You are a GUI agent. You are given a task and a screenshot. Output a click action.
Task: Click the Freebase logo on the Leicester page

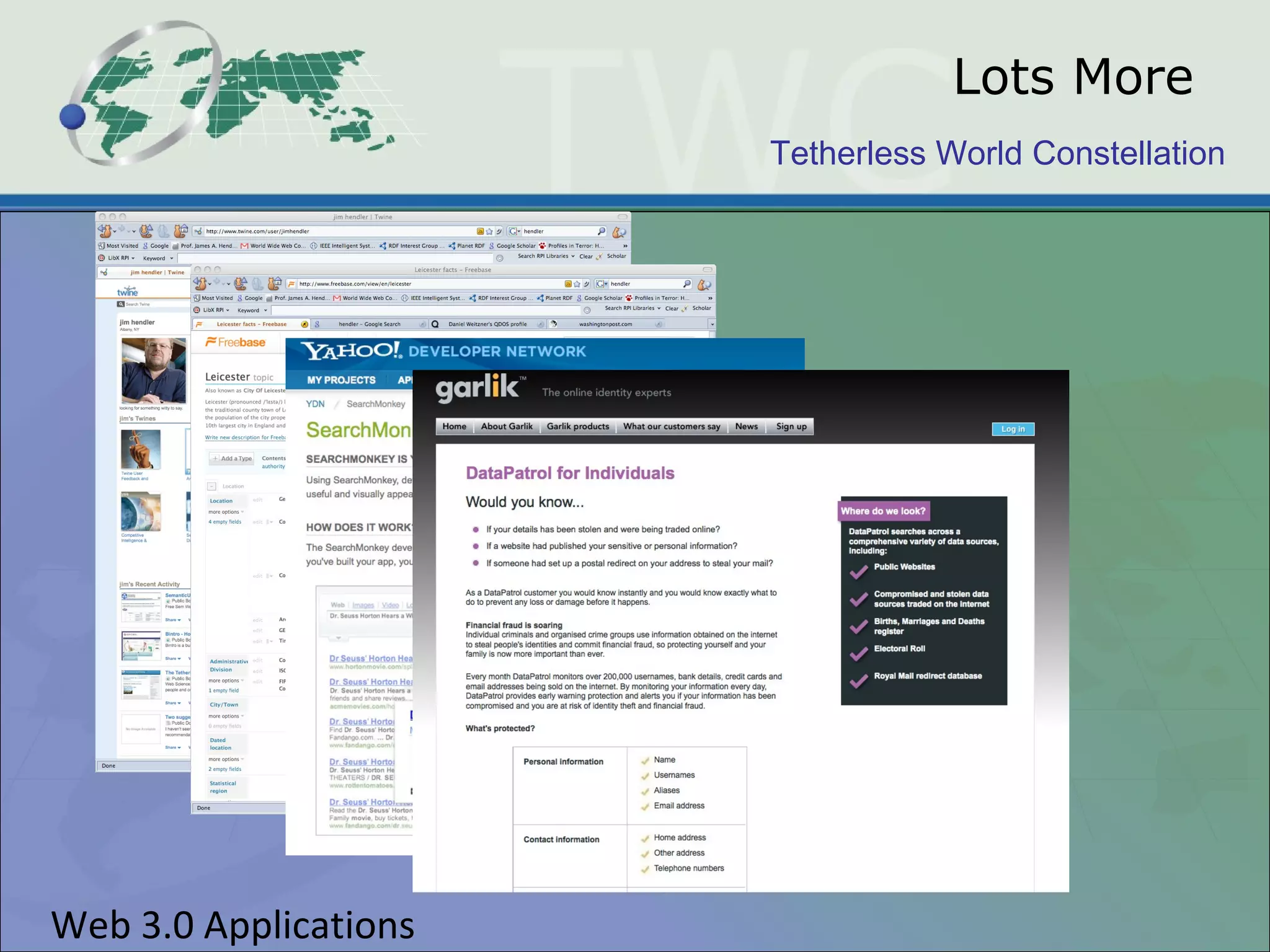tap(236, 342)
